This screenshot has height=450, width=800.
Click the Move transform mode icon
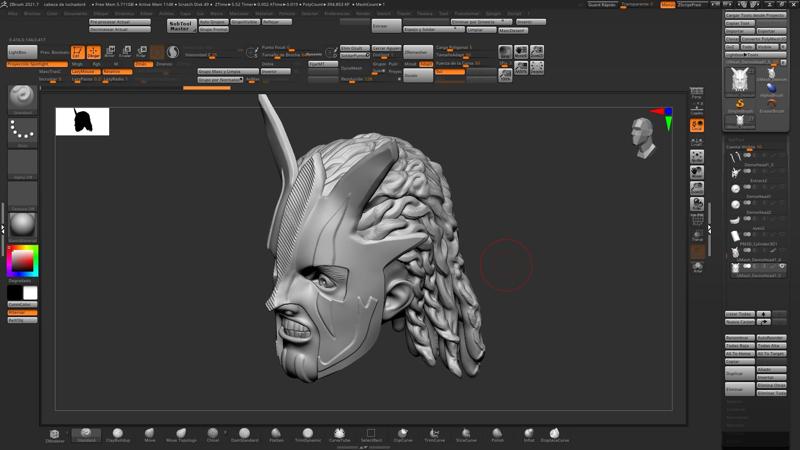pos(110,52)
